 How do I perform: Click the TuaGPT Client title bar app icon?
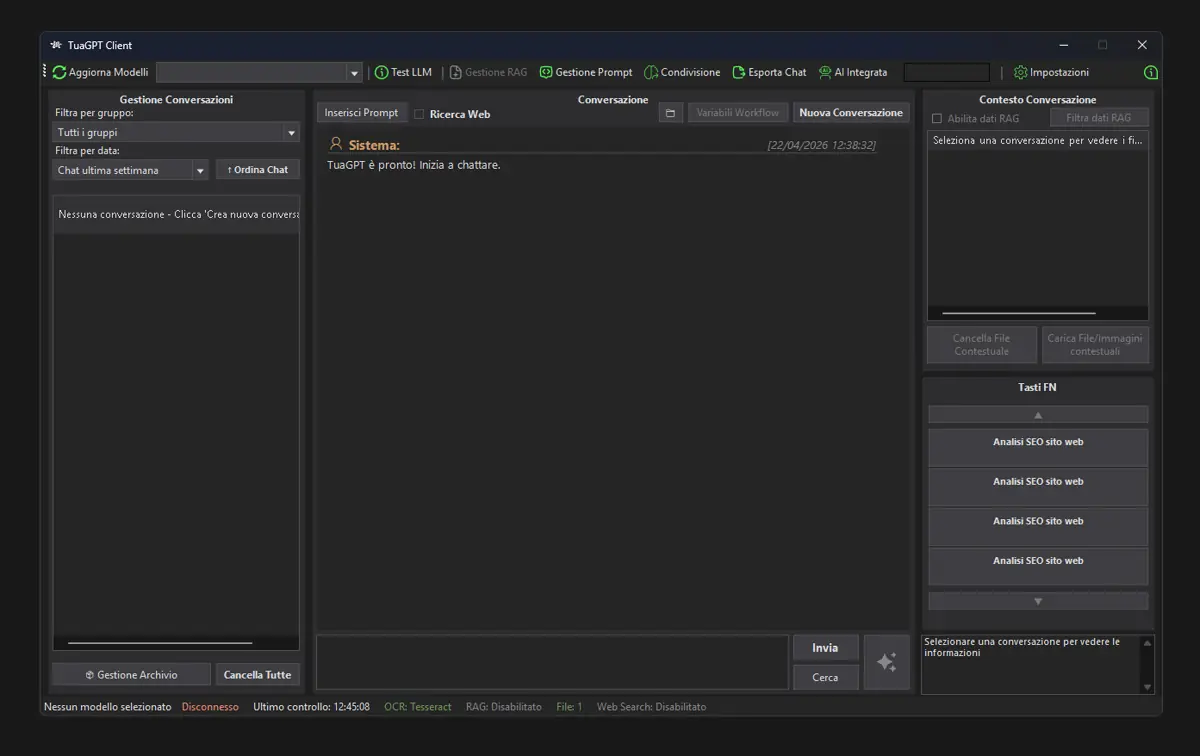(x=56, y=45)
